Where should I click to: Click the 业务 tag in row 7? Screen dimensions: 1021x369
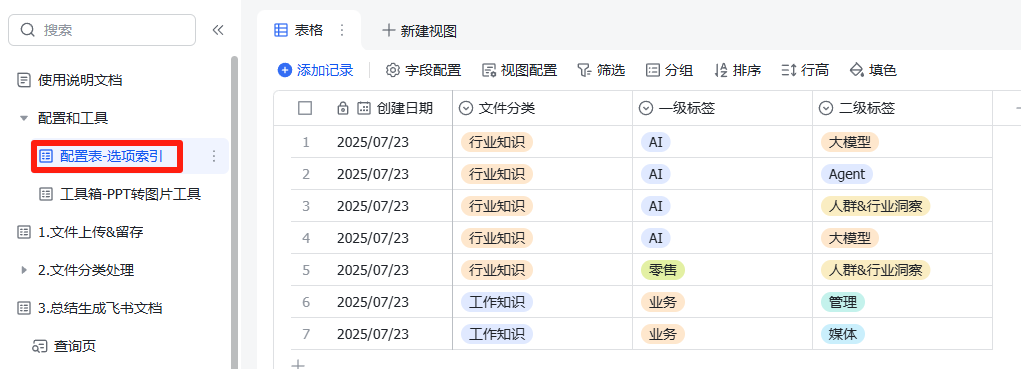(x=663, y=334)
